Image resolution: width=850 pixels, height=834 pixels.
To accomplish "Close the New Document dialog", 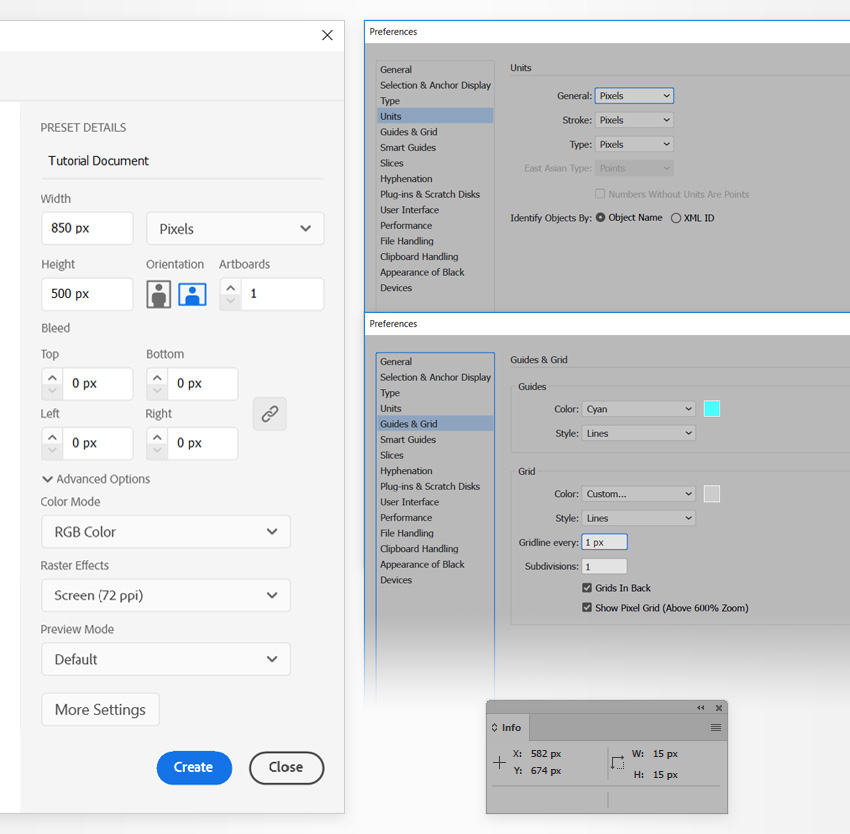I will (x=327, y=35).
